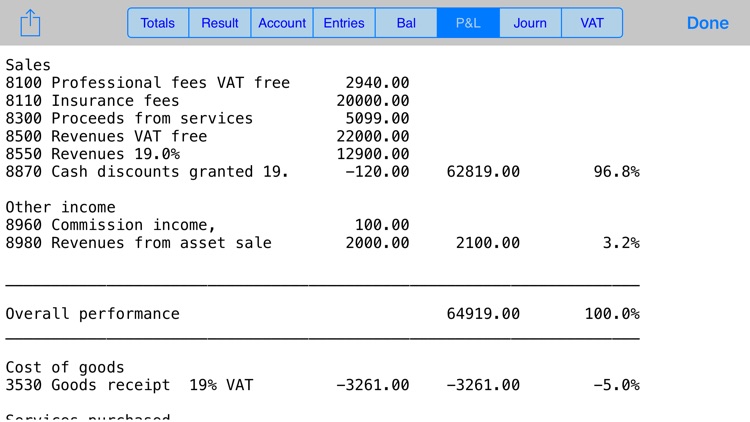Click the Cost of goods heading
Viewport: 750px width, 422px height.
coord(65,367)
